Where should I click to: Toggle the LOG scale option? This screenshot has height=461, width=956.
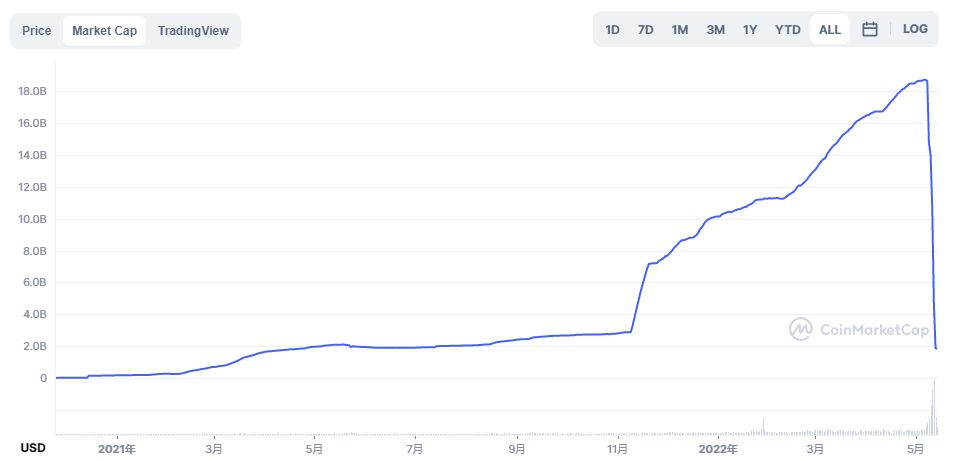[915, 29]
